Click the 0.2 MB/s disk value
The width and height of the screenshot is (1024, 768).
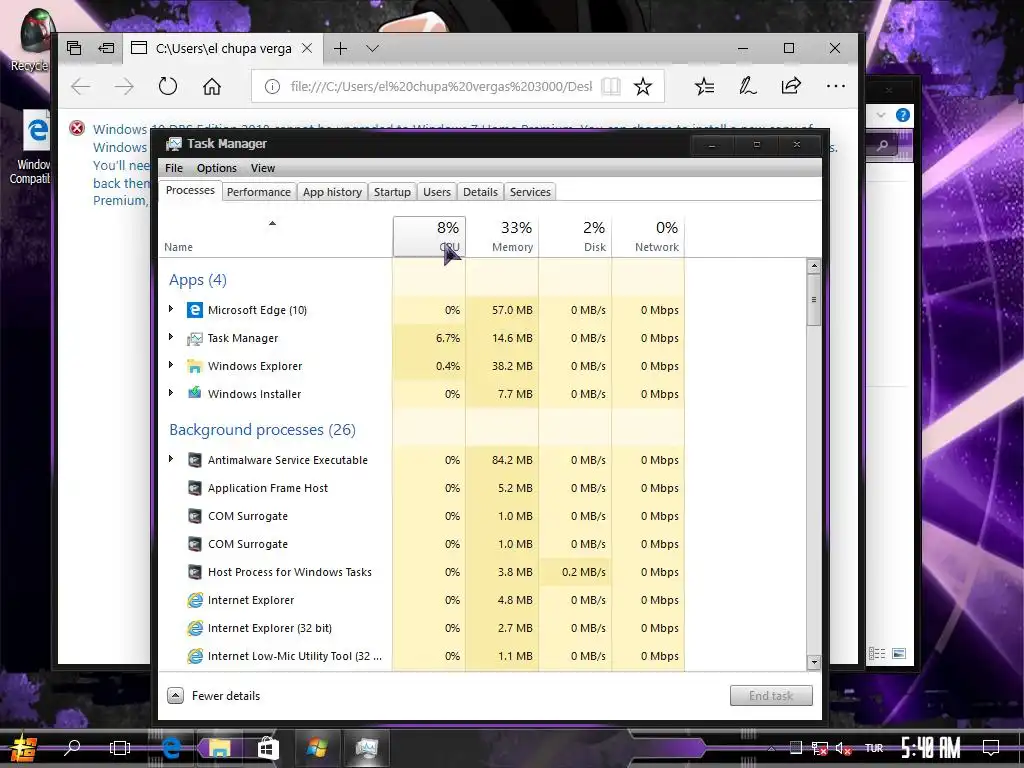(x=584, y=572)
